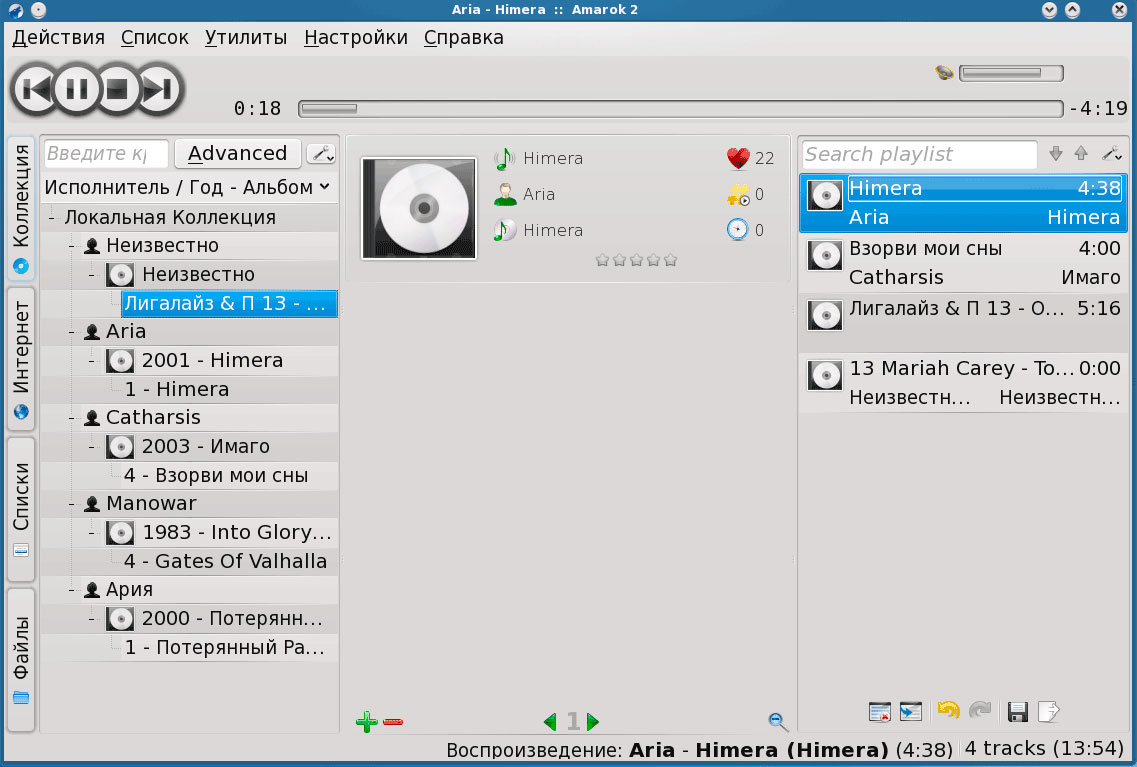The width and height of the screenshot is (1137, 767).
Task: Click the context zoom out magnifier
Action: tap(778, 721)
